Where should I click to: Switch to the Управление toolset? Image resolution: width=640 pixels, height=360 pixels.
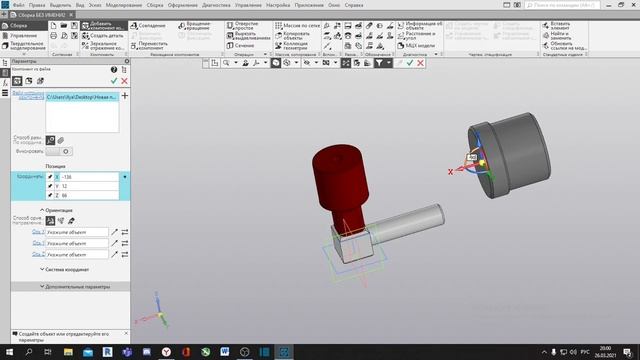(24, 36)
